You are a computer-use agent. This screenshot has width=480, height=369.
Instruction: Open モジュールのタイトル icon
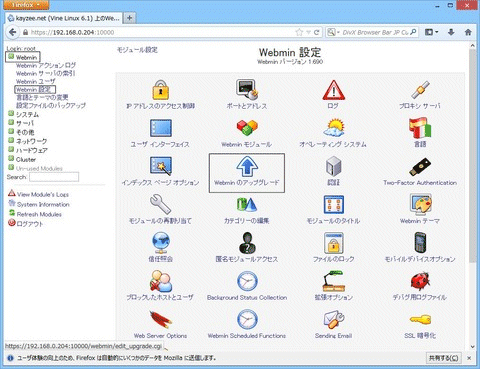pyautogui.click(x=334, y=204)
